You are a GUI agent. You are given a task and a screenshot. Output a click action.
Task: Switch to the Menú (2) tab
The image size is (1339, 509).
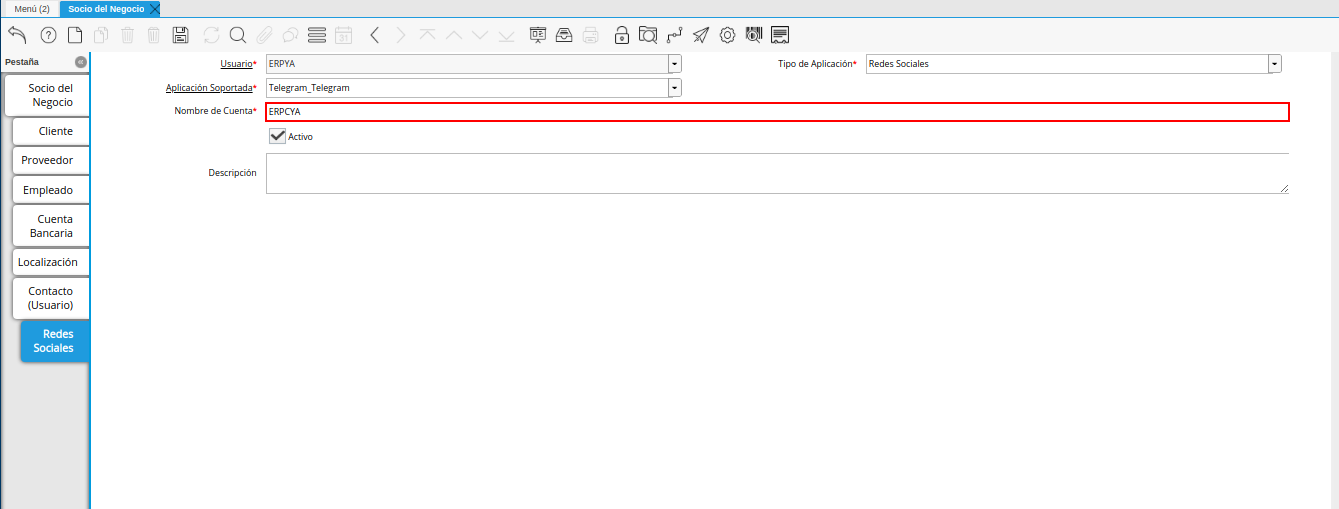point(32,8)
